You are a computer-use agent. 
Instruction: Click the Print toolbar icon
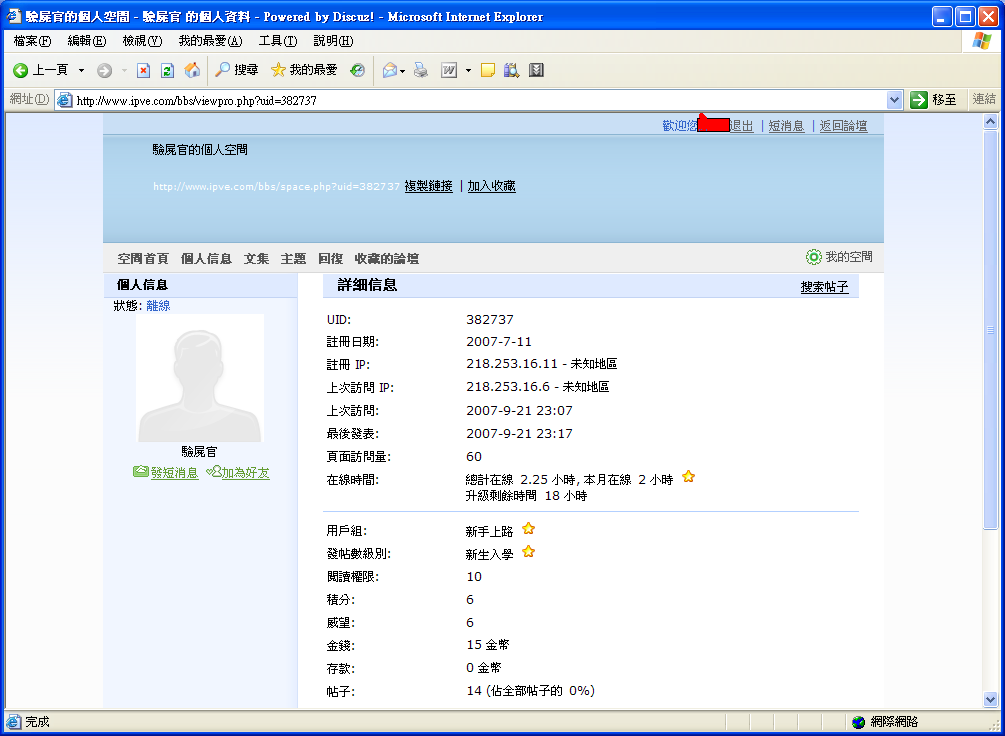click(x=421, y=70)
